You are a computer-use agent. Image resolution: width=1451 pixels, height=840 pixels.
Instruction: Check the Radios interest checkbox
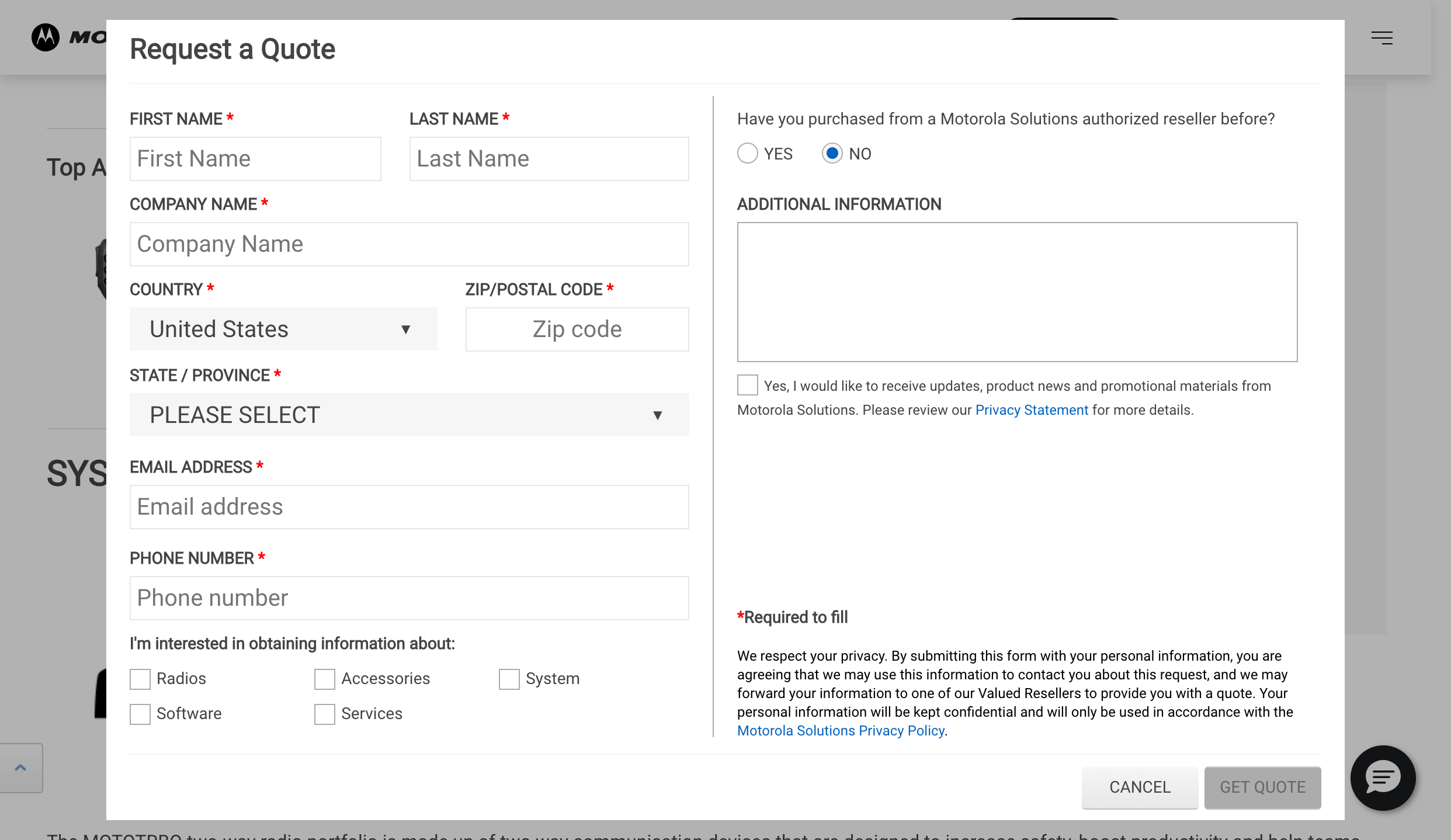coord(140,679)
